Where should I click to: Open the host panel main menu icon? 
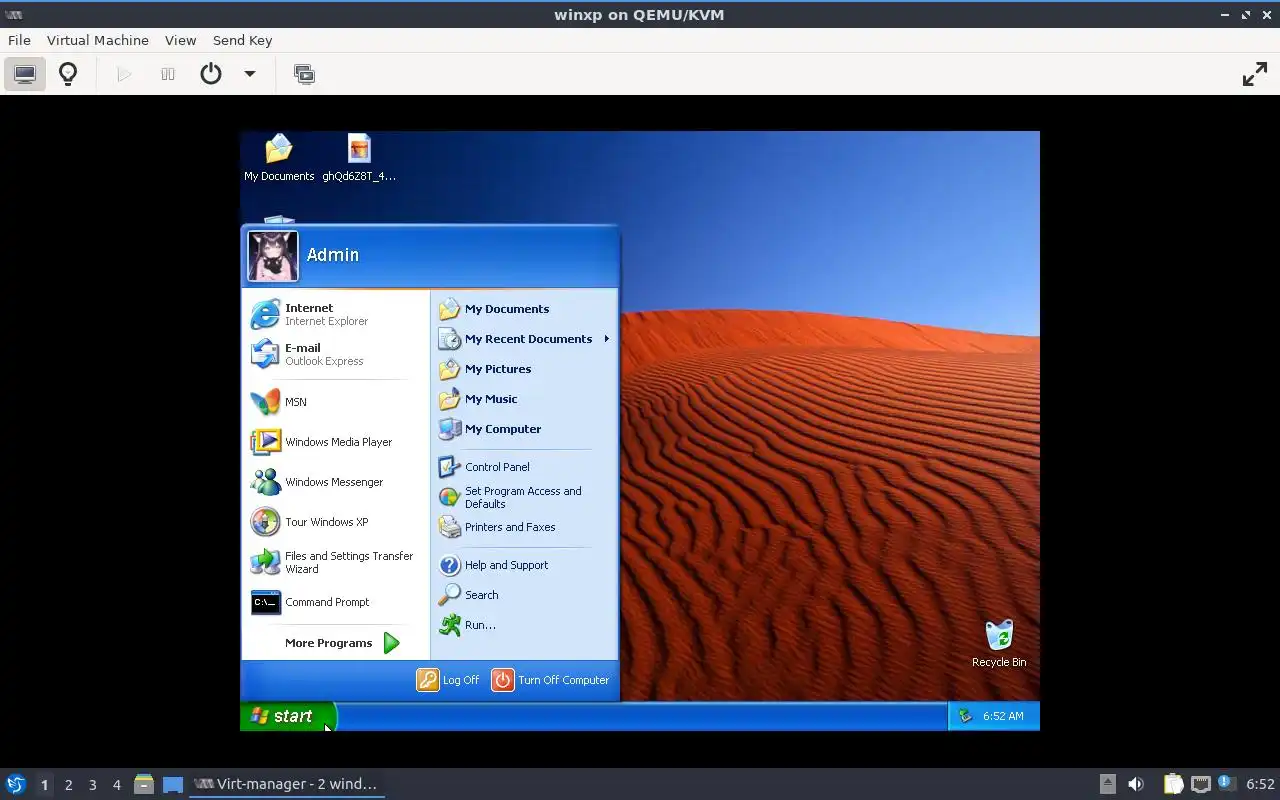click(x=15, y=784)
